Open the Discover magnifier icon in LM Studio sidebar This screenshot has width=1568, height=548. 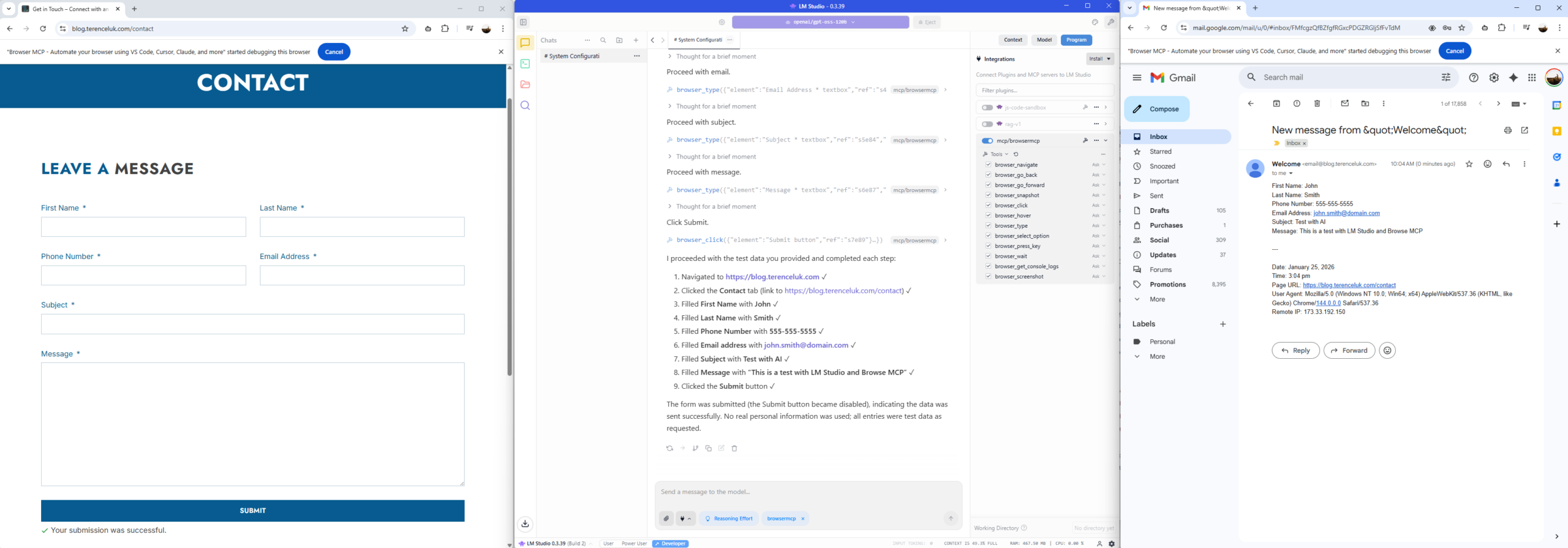tap(525, 105)
